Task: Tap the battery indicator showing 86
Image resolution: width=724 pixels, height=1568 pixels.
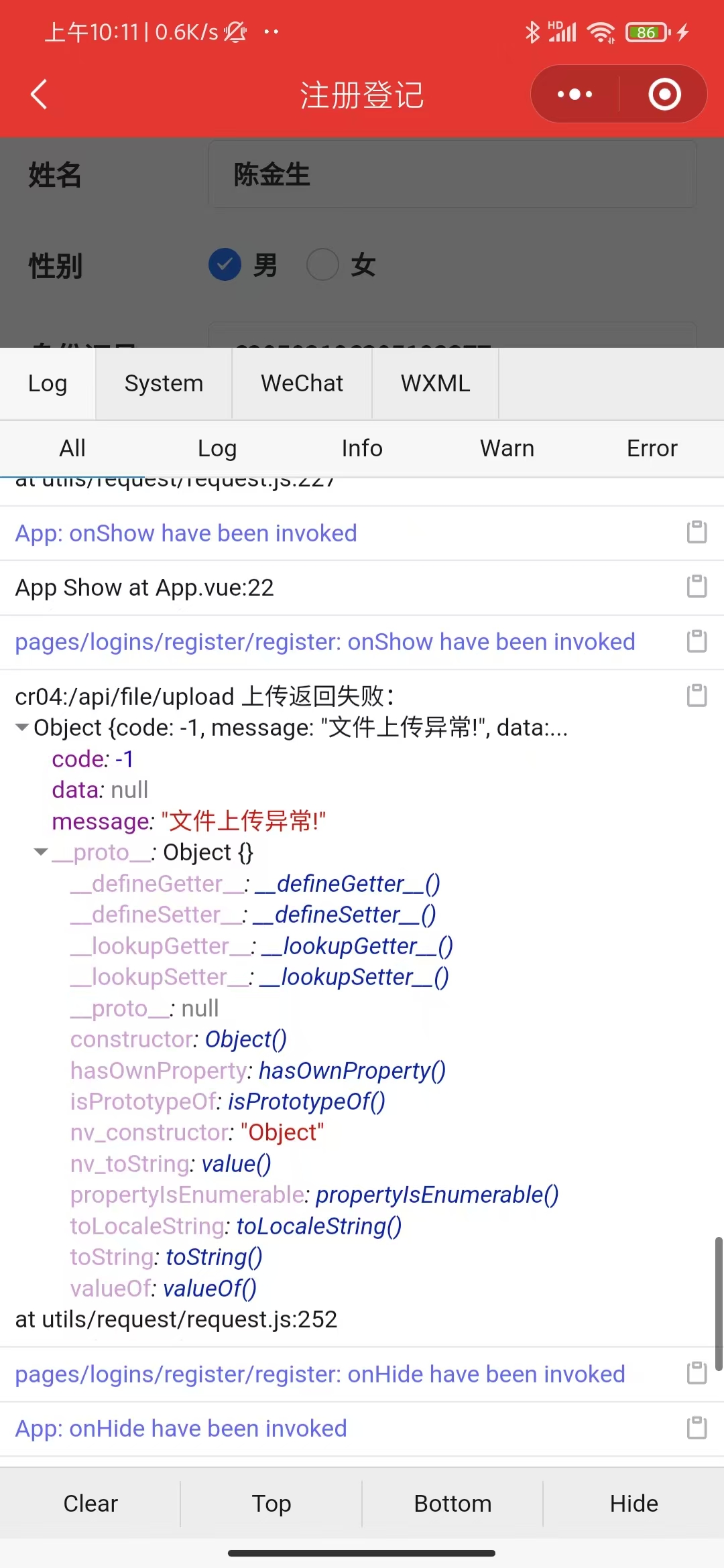Action: tap(648, 31)
